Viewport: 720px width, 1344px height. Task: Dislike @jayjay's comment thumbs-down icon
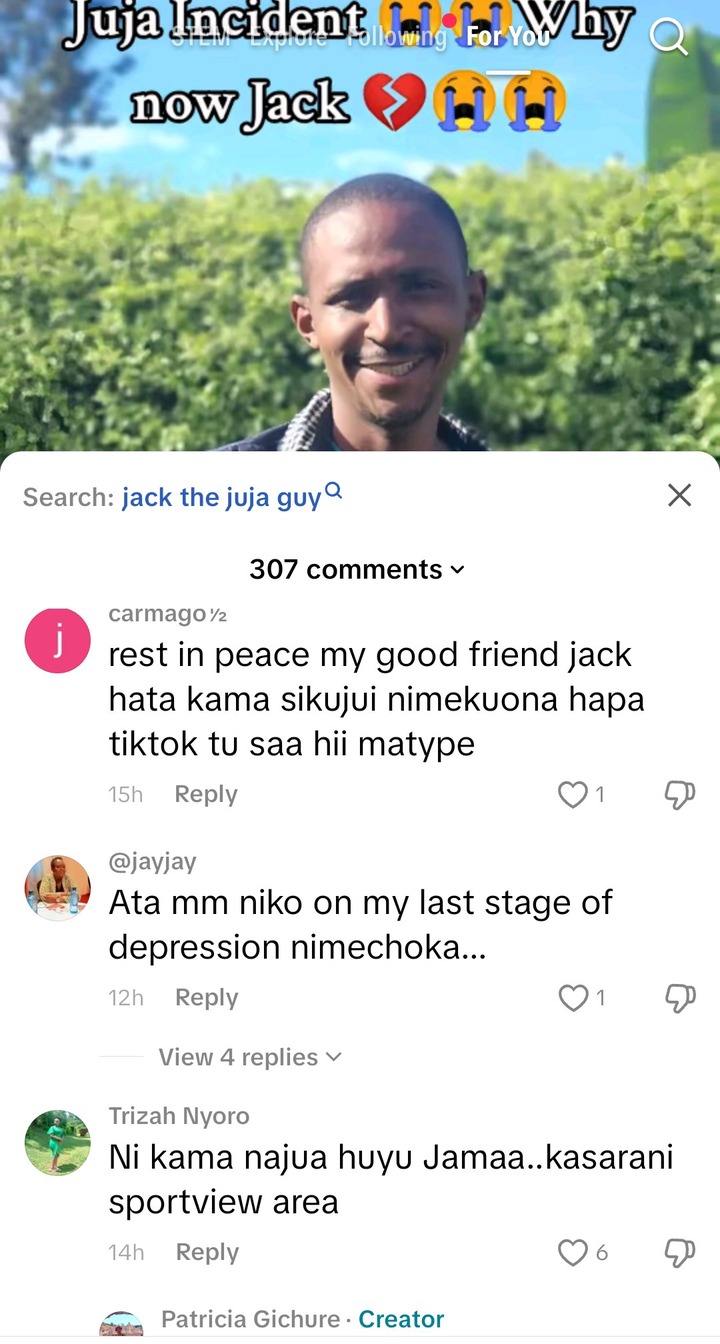[679, 998]
